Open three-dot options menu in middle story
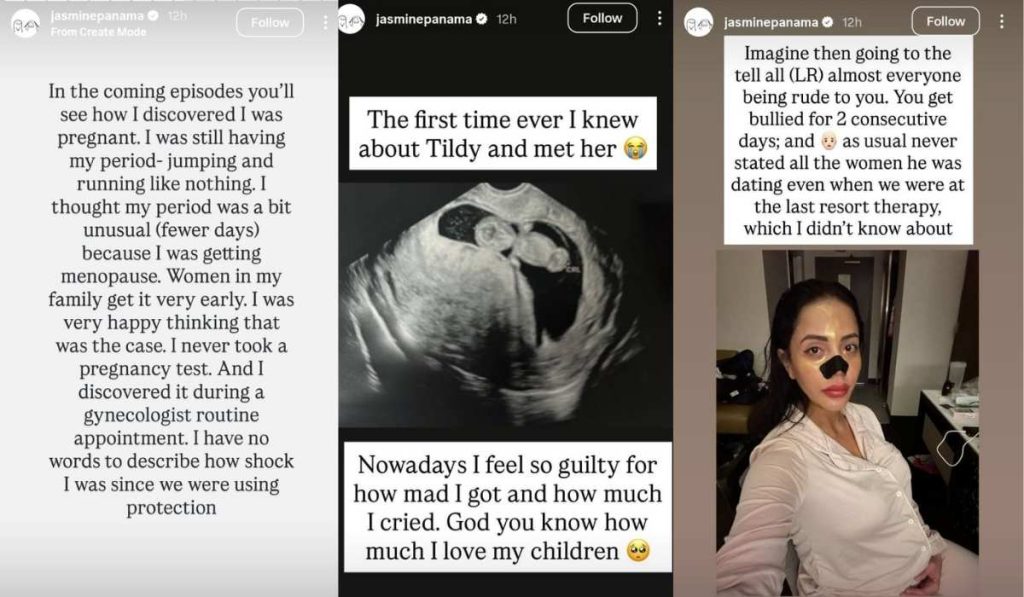This screenshot has height=597, width=1024. tap(659, 18)
